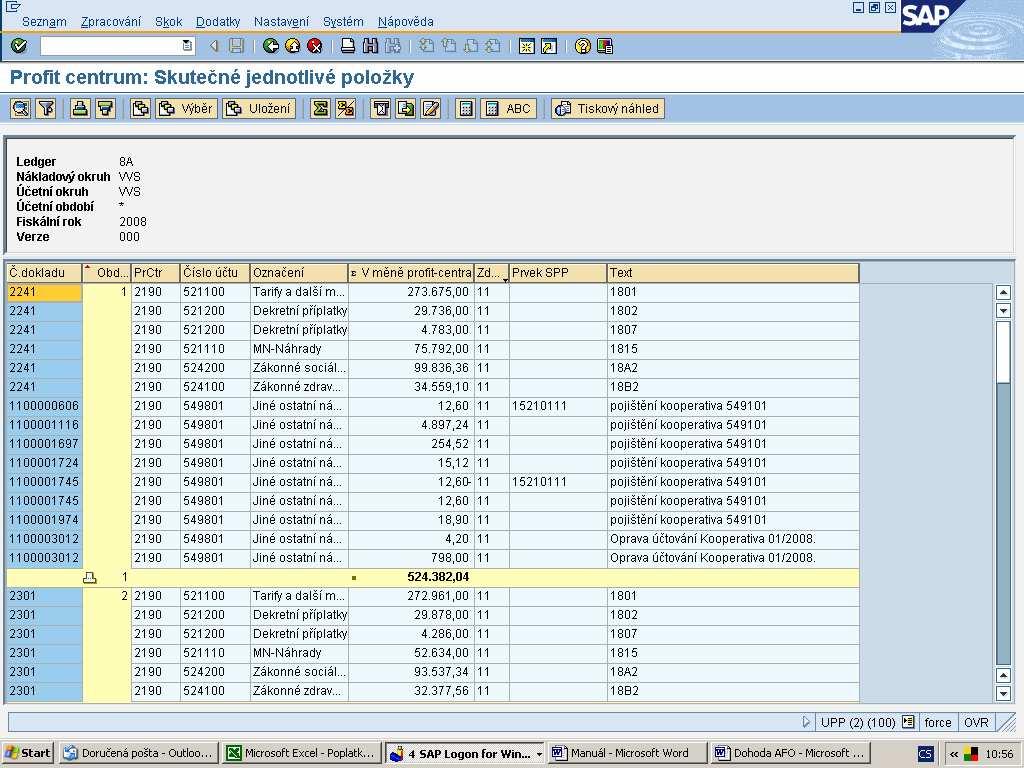Open the status bar system info selector icon
The image size is (1024, 768).
(908, 722)
